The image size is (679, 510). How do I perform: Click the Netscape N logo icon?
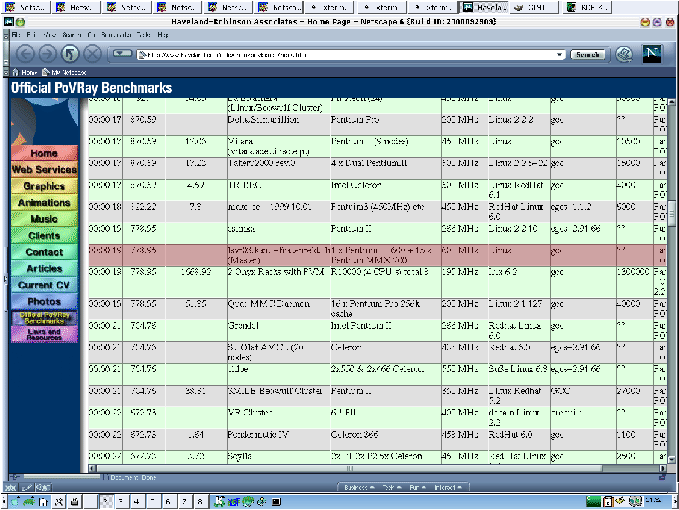click(x=653, y=54)
